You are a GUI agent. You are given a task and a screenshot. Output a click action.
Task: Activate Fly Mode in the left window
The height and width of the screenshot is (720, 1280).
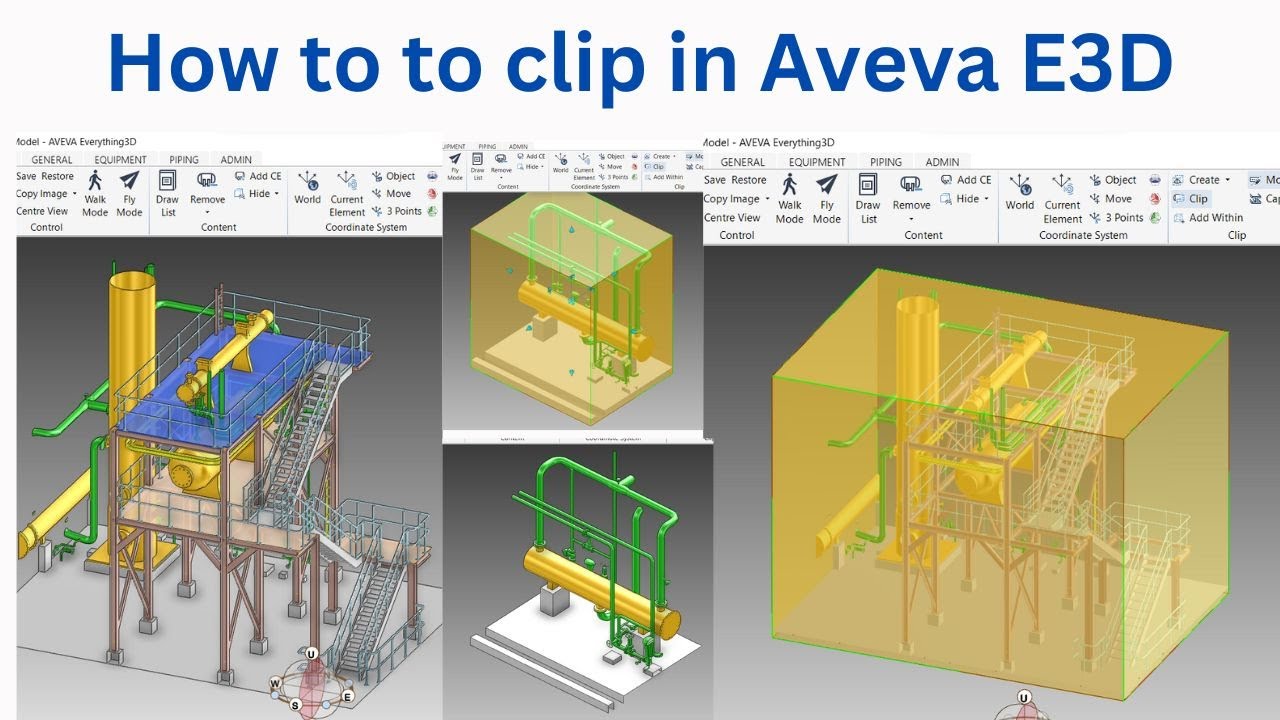[129, 193]
